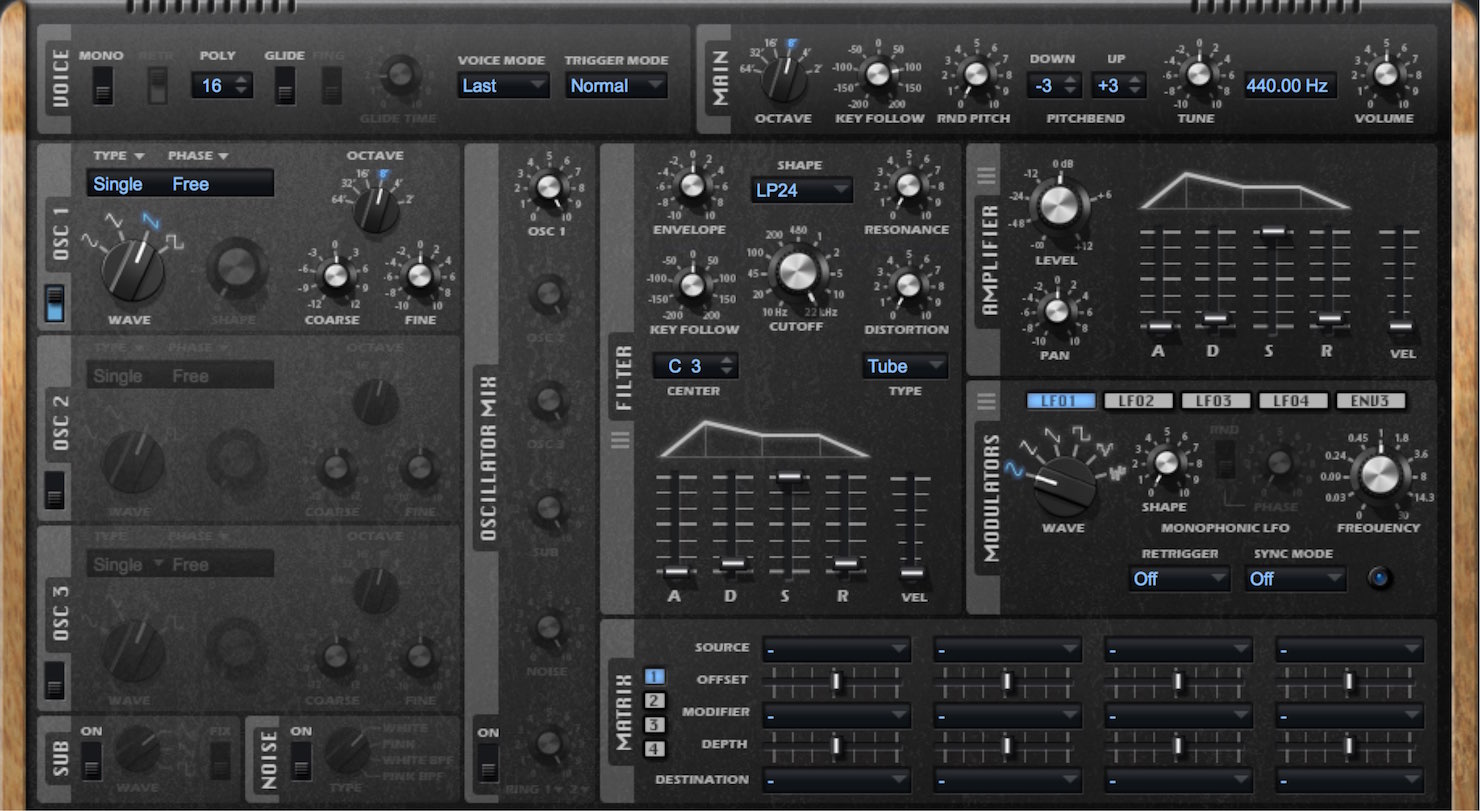Image resolution: width=1480 pixels, height=811 pixels.
Task: Open the OSC 1 Type menu label
Action: pyautogui.click(x=119, y=156)
